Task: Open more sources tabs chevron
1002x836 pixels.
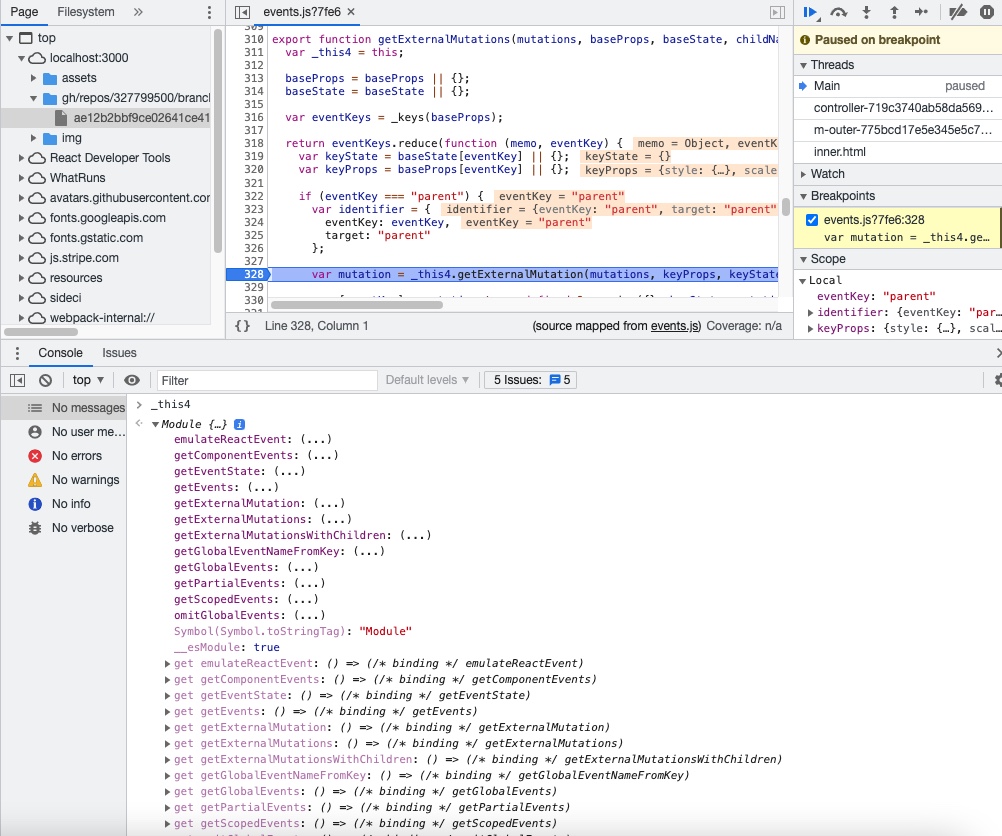Action: pyautogui.click(x=138, y=12)
